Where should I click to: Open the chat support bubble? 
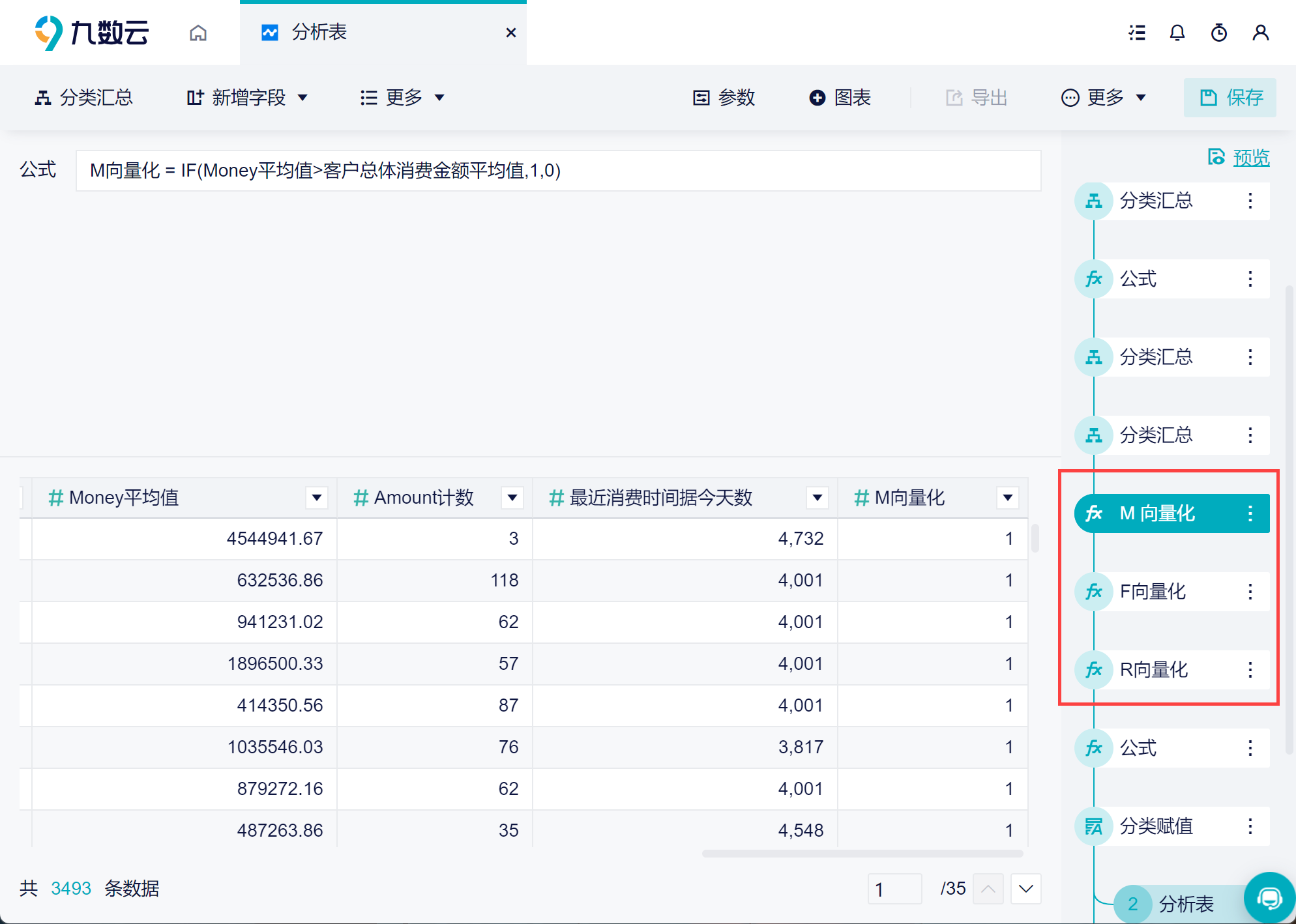[x=1269, y=899]
